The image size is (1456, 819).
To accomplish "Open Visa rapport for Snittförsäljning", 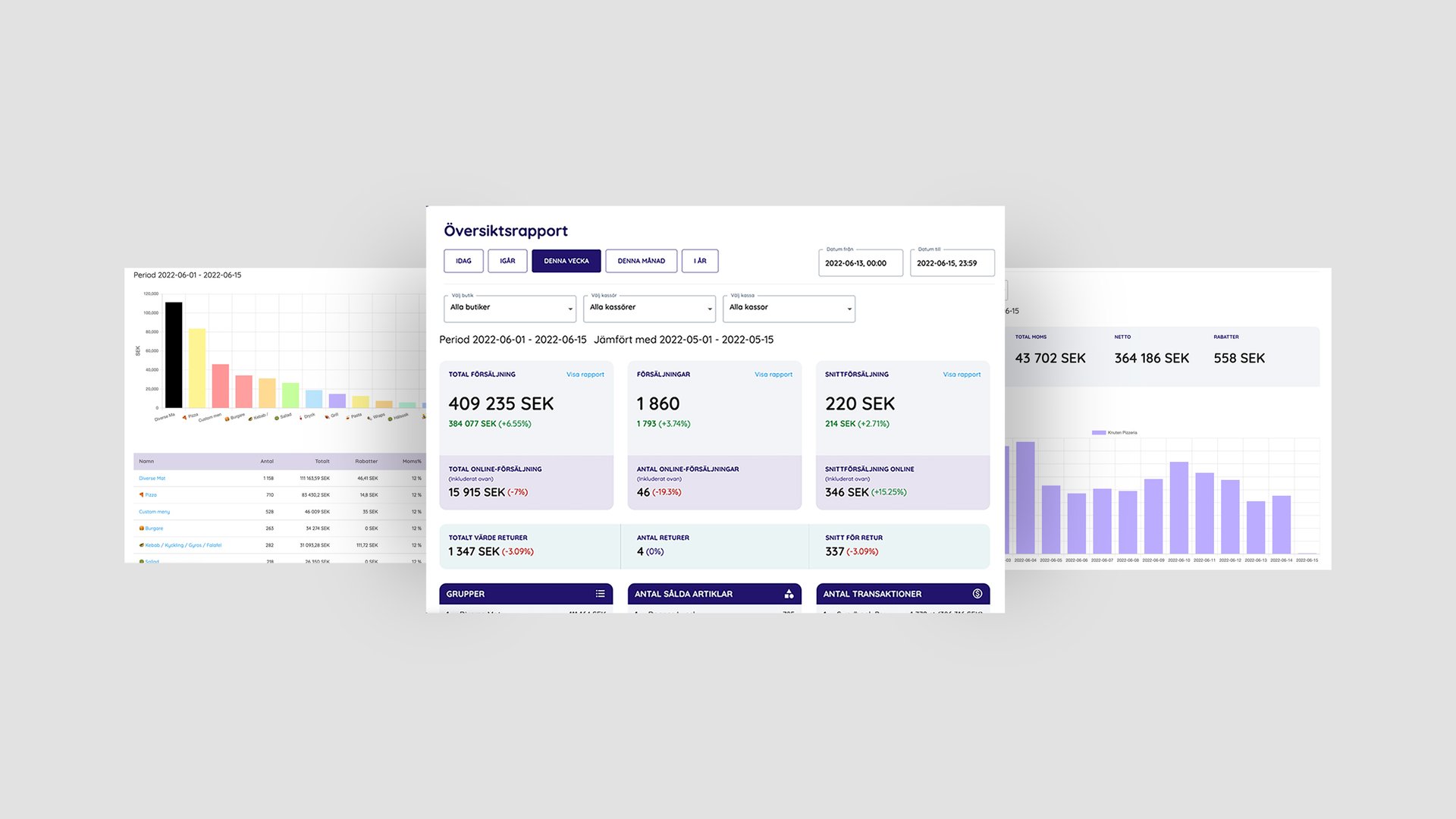I will click(x=962, y=375).
